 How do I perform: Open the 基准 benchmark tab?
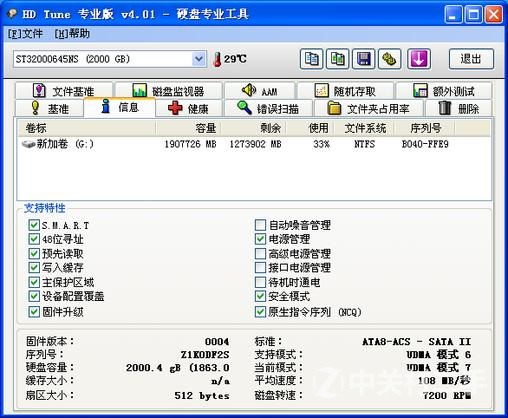pyautogui.click(x=49, y=109)
